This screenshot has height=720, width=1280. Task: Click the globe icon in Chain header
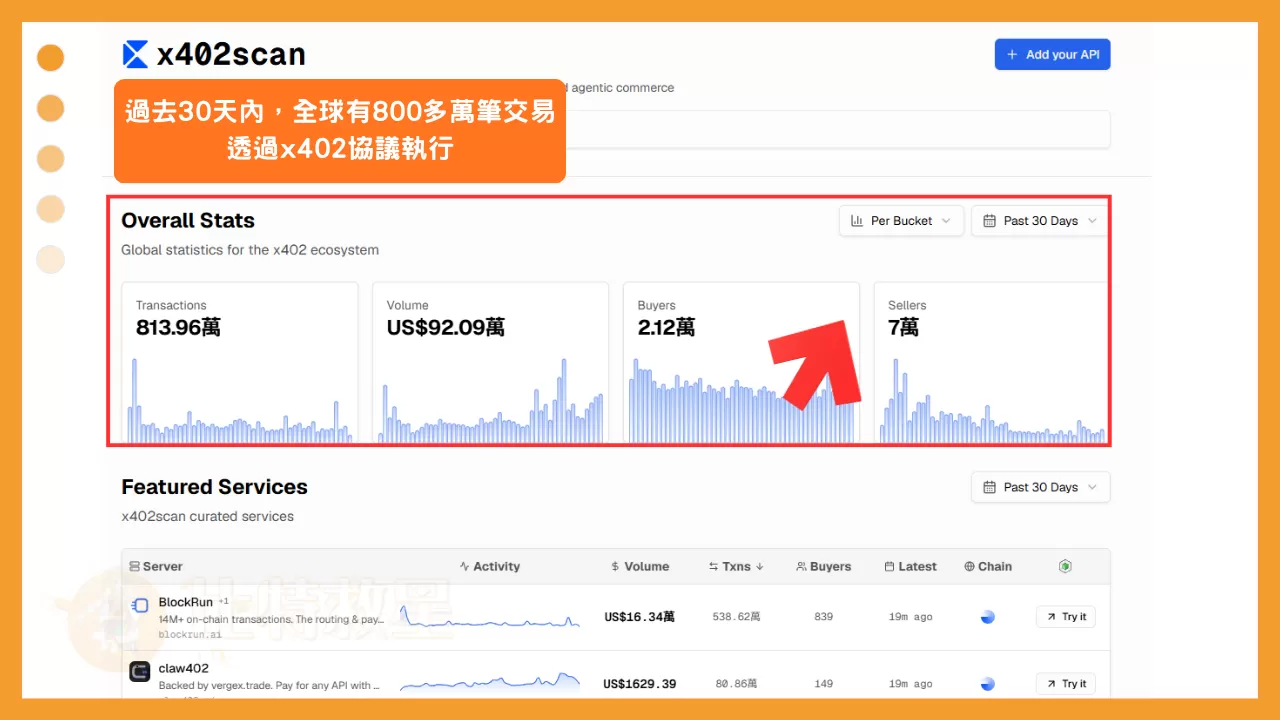tap(969, 566)
